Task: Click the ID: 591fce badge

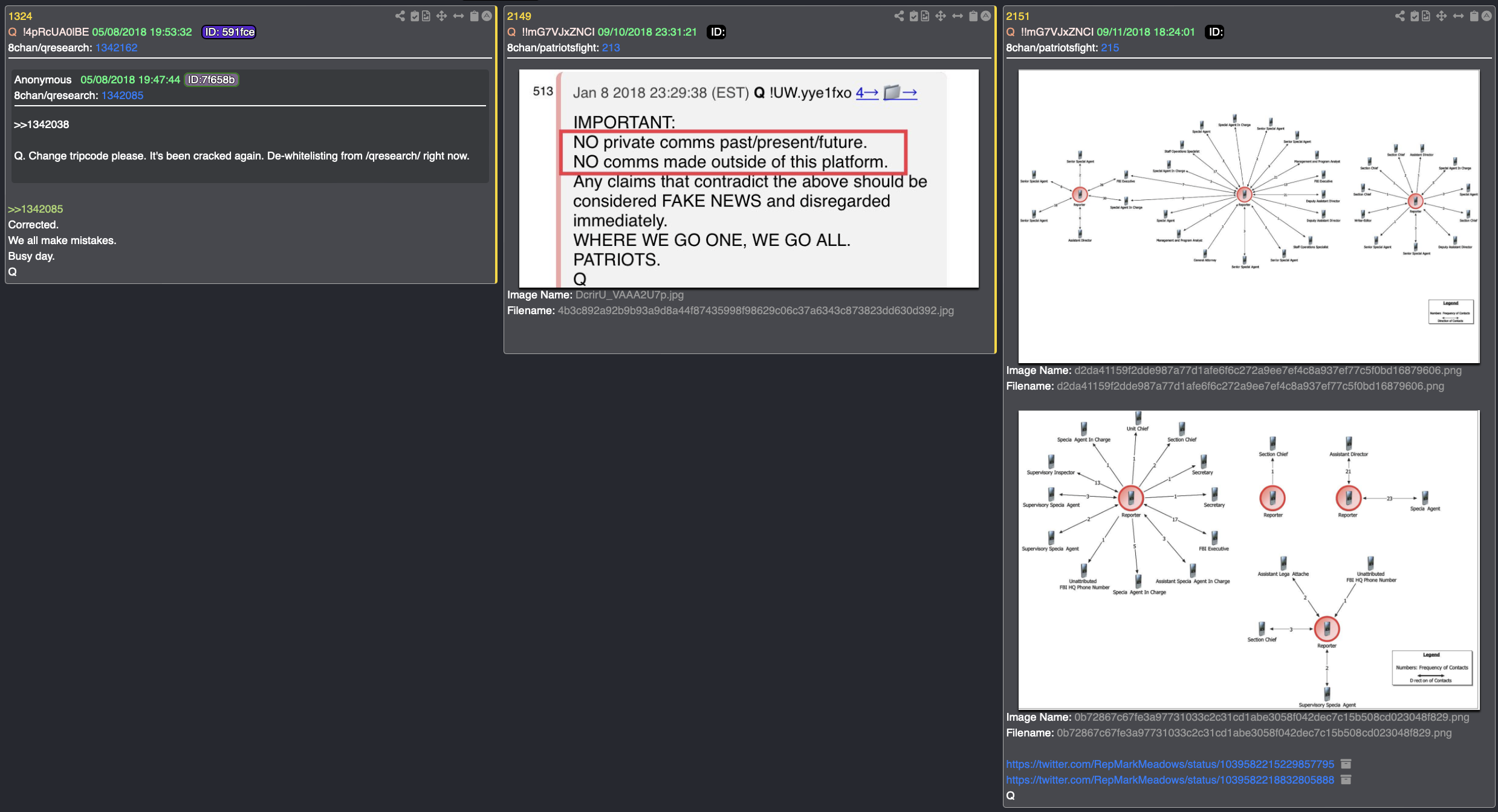Action: coord(229,32)
